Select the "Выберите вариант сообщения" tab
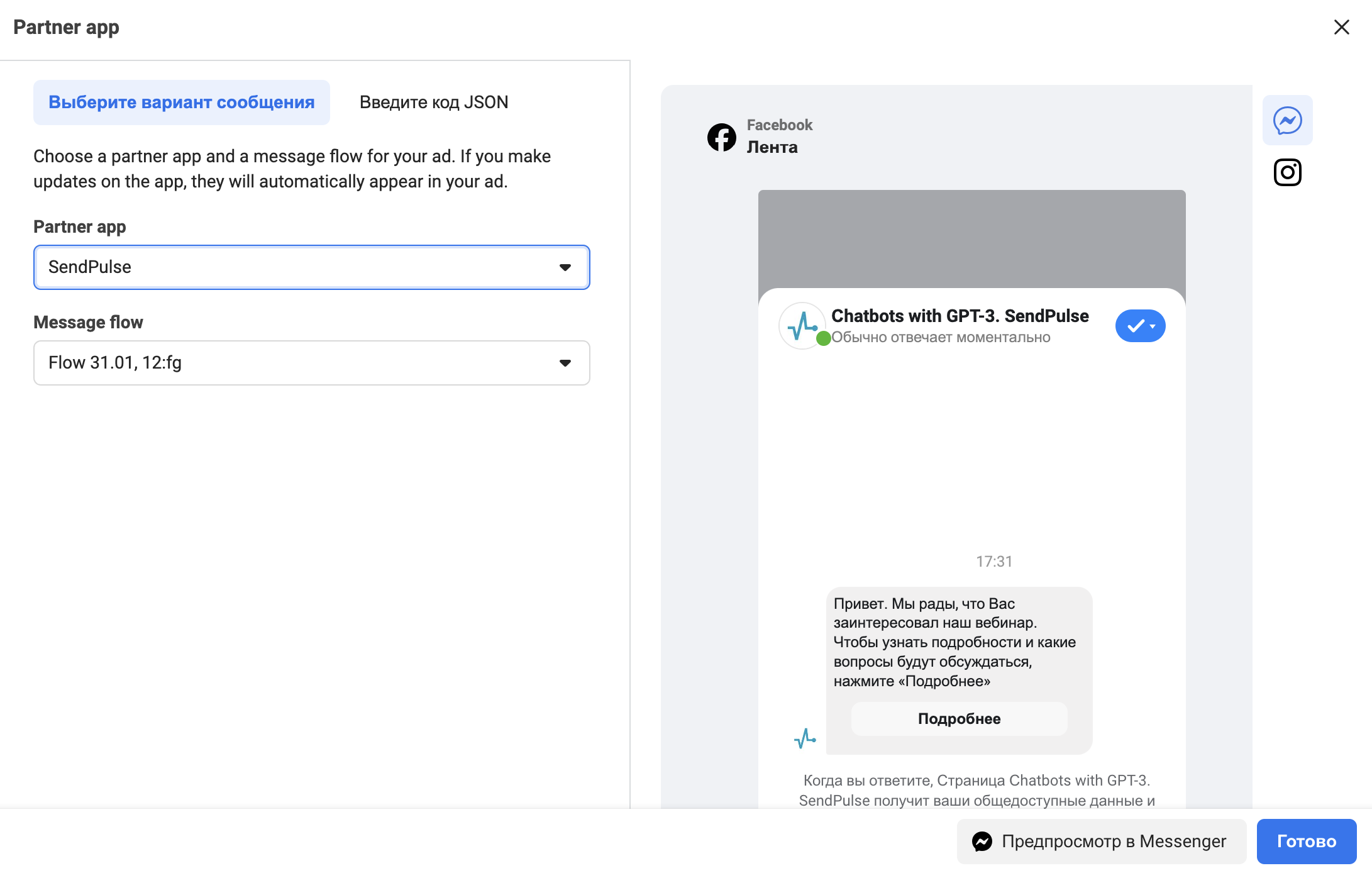Screen dimensions: 1372x873 click(181, 103)
